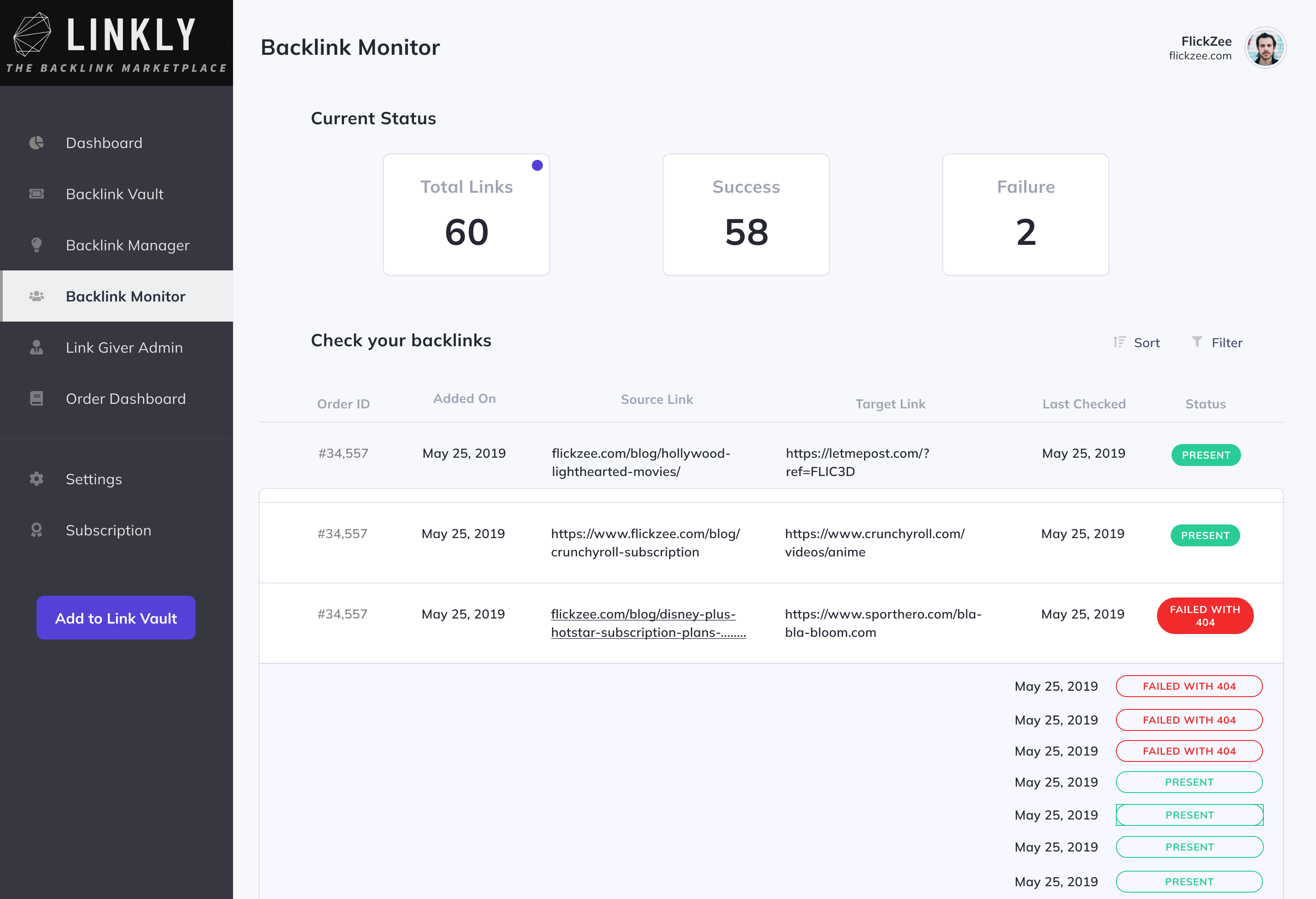
Task: Sort by the Added On column header
Action: point(464,398)
